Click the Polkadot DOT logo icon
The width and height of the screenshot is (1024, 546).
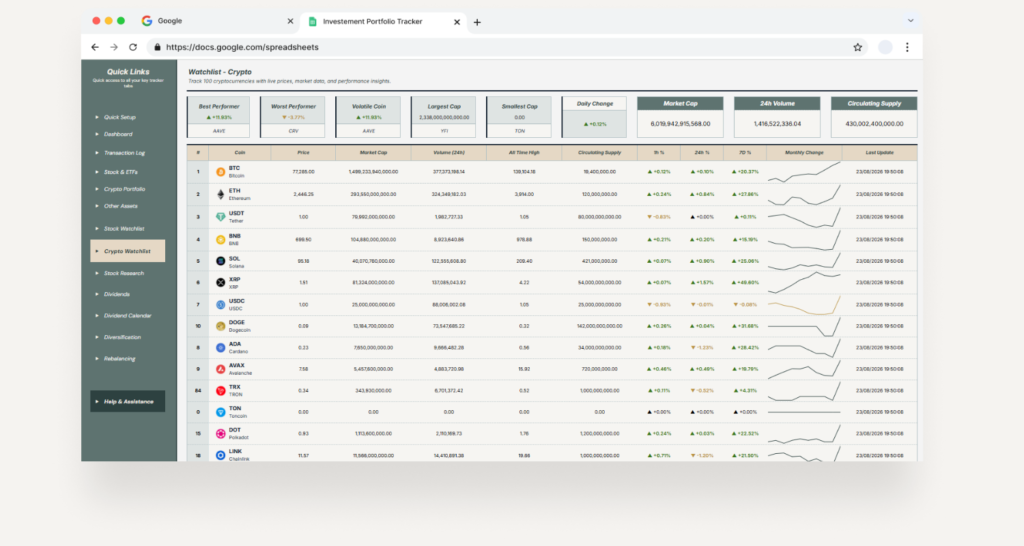click(x=221, y=434)
